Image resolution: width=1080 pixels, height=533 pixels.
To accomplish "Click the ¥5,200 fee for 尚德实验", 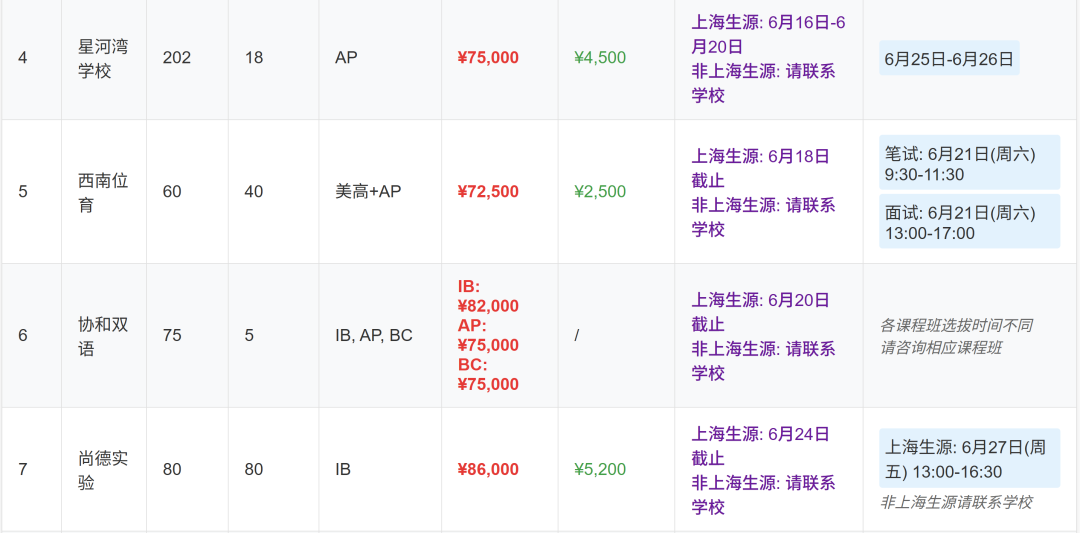I will pyautogui.click(x=600, y=470).
